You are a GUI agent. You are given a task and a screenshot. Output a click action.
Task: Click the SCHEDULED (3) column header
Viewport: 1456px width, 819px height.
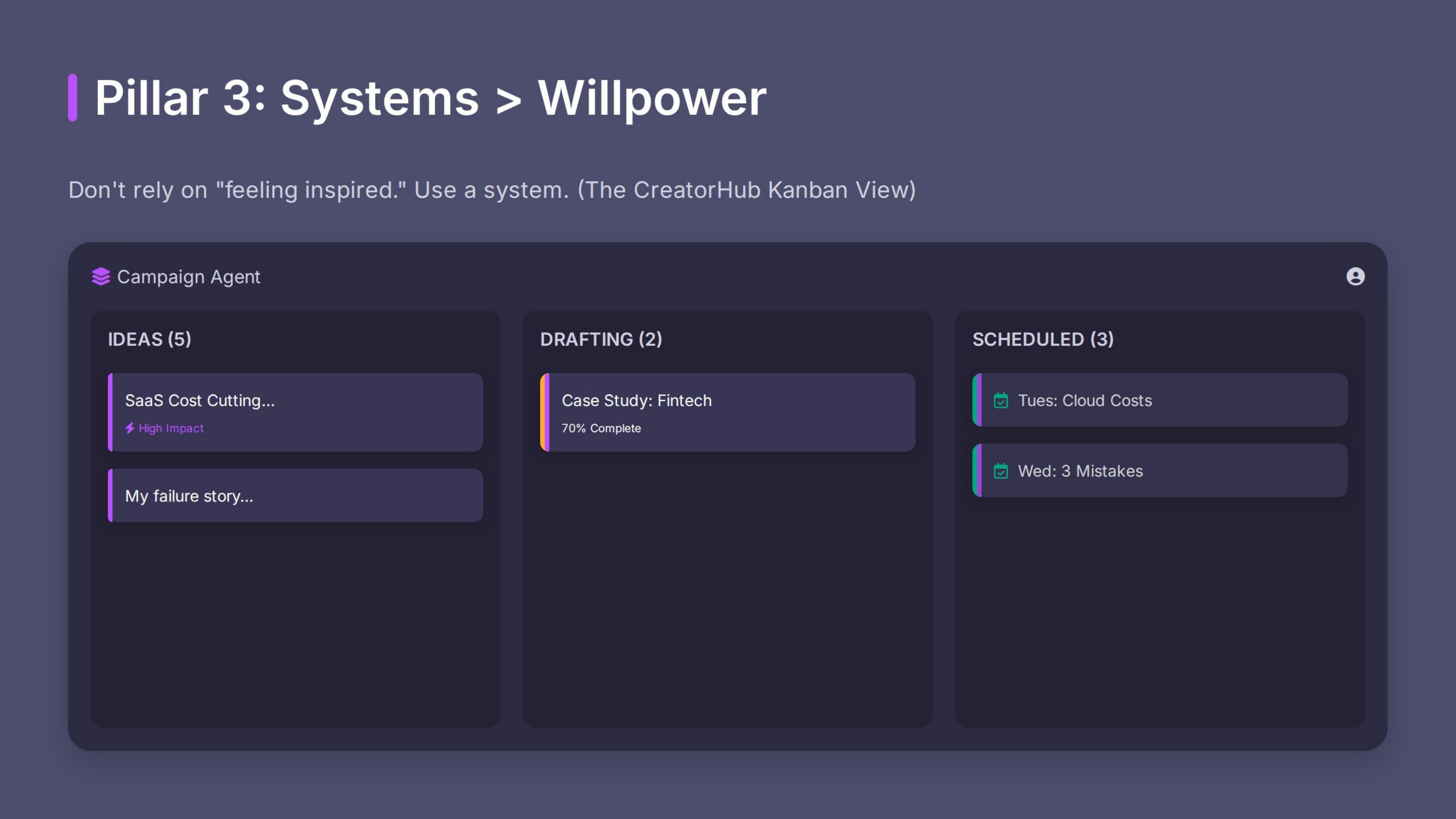coord(1043,339)
